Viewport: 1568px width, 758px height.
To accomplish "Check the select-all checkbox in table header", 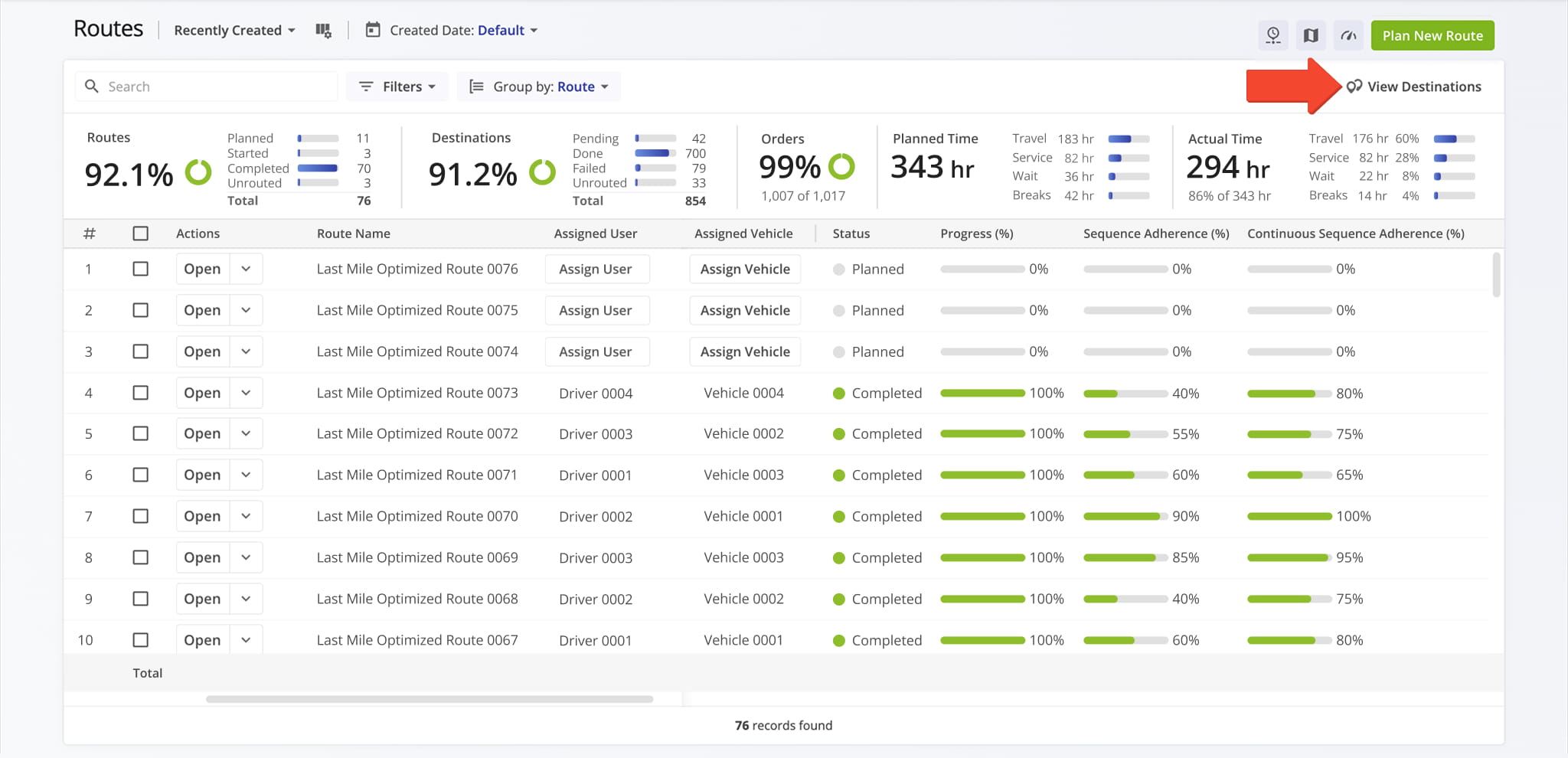I will coord(141,234).
